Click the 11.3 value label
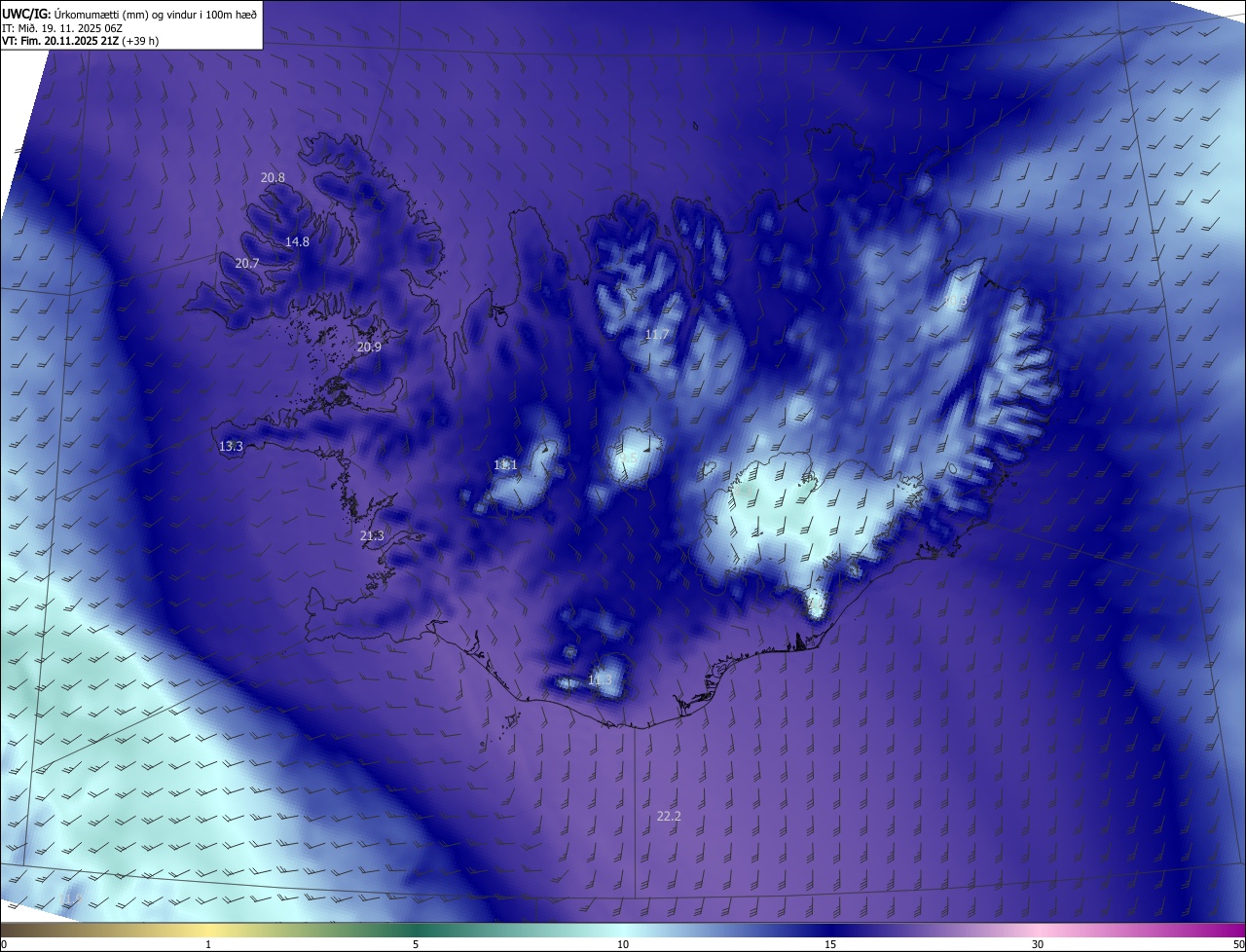The width and height of the screenshot is (1246, 952). [x=600, y=680]
